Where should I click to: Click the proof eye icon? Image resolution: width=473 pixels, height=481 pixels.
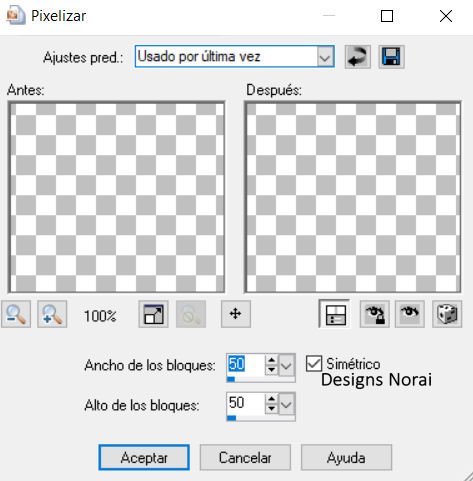pyautogui.click(x=410, y=314)
